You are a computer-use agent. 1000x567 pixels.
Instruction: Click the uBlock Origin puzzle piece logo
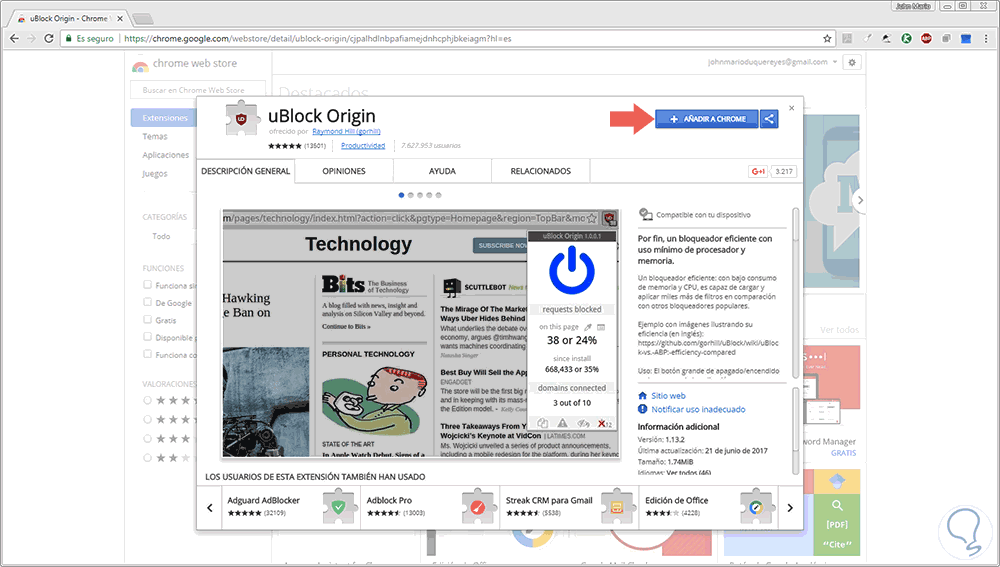(x=243, y=119)
